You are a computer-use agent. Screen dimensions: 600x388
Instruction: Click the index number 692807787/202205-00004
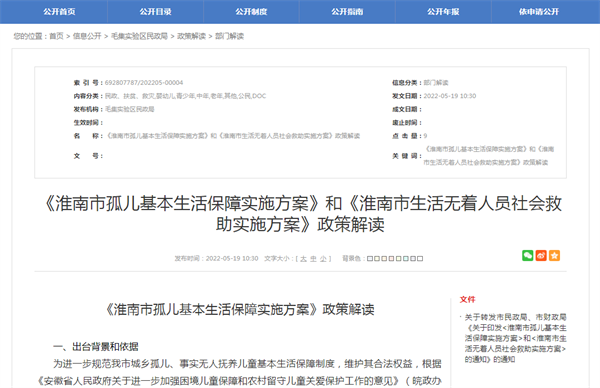144,83
